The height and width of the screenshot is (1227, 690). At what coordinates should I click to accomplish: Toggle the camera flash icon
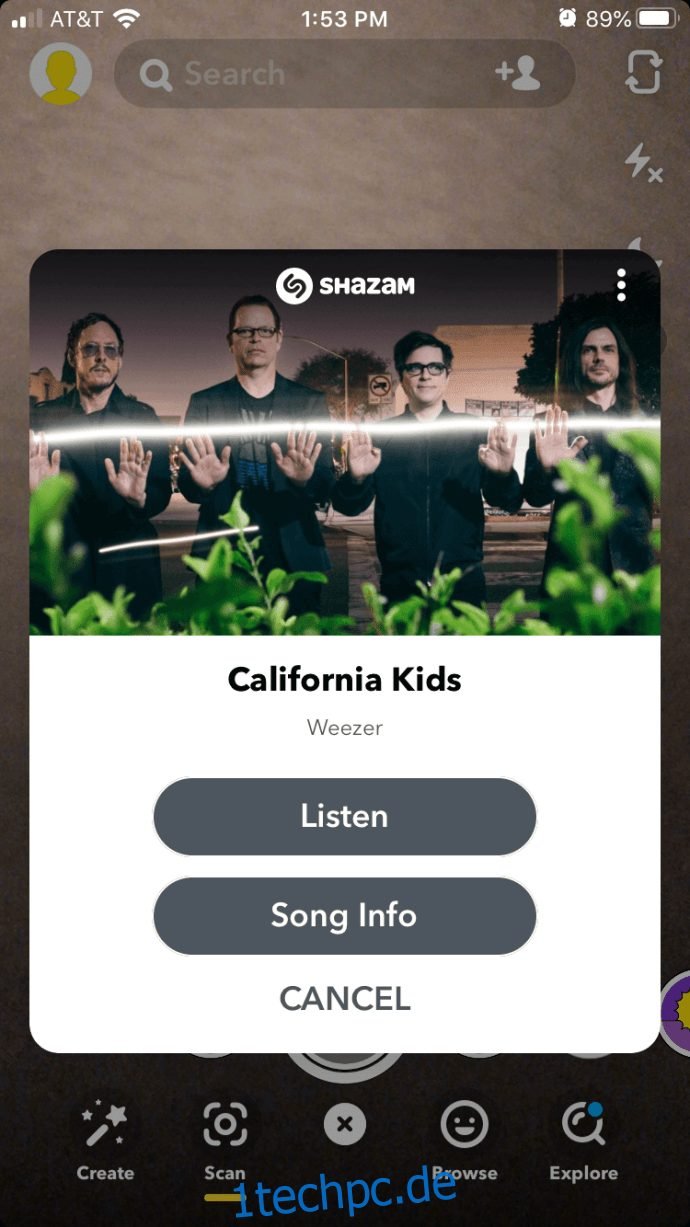pos(643,162)
